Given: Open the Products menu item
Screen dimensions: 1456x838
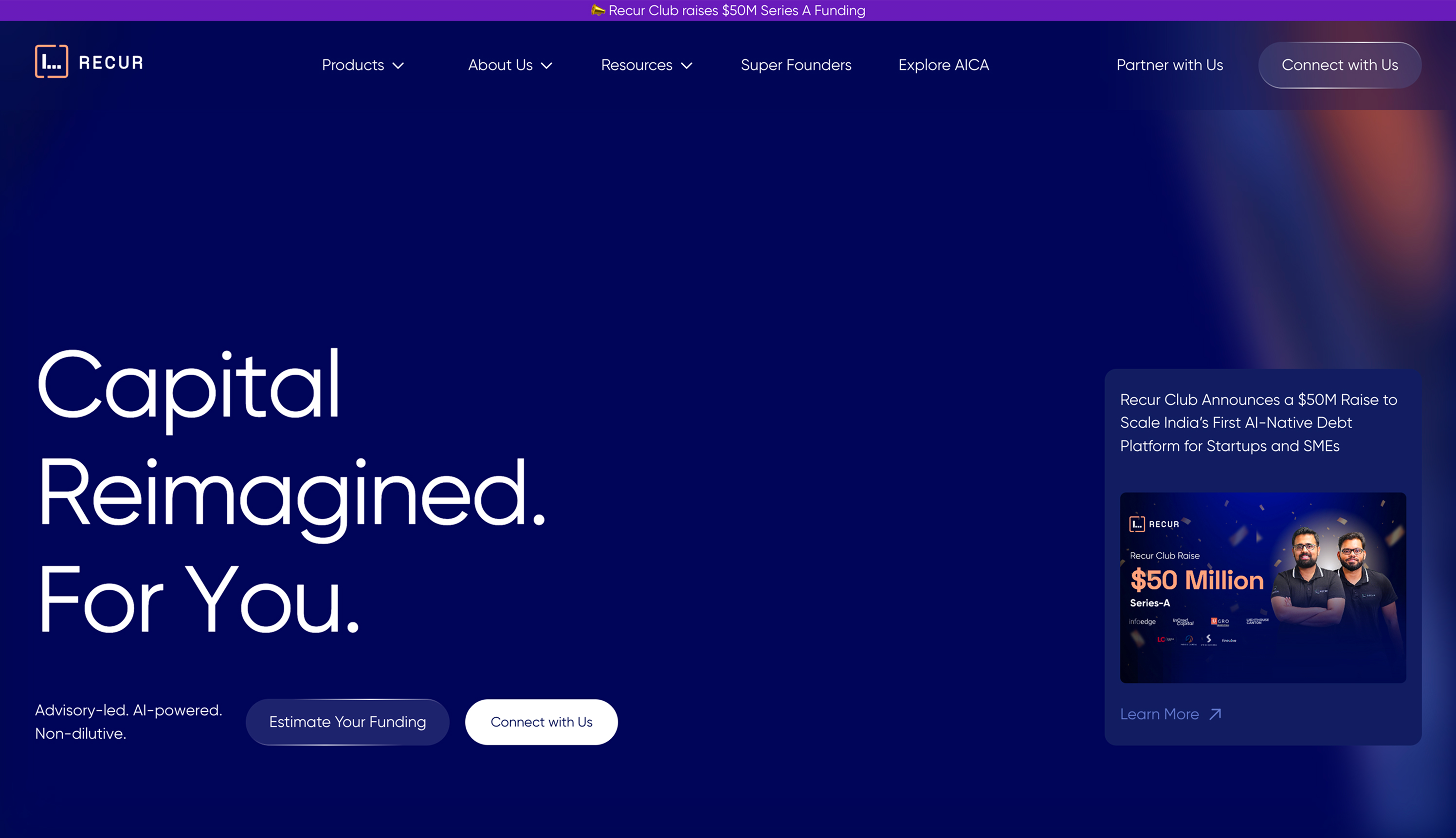Looking at the screenshot, I should tap(353, 65).
